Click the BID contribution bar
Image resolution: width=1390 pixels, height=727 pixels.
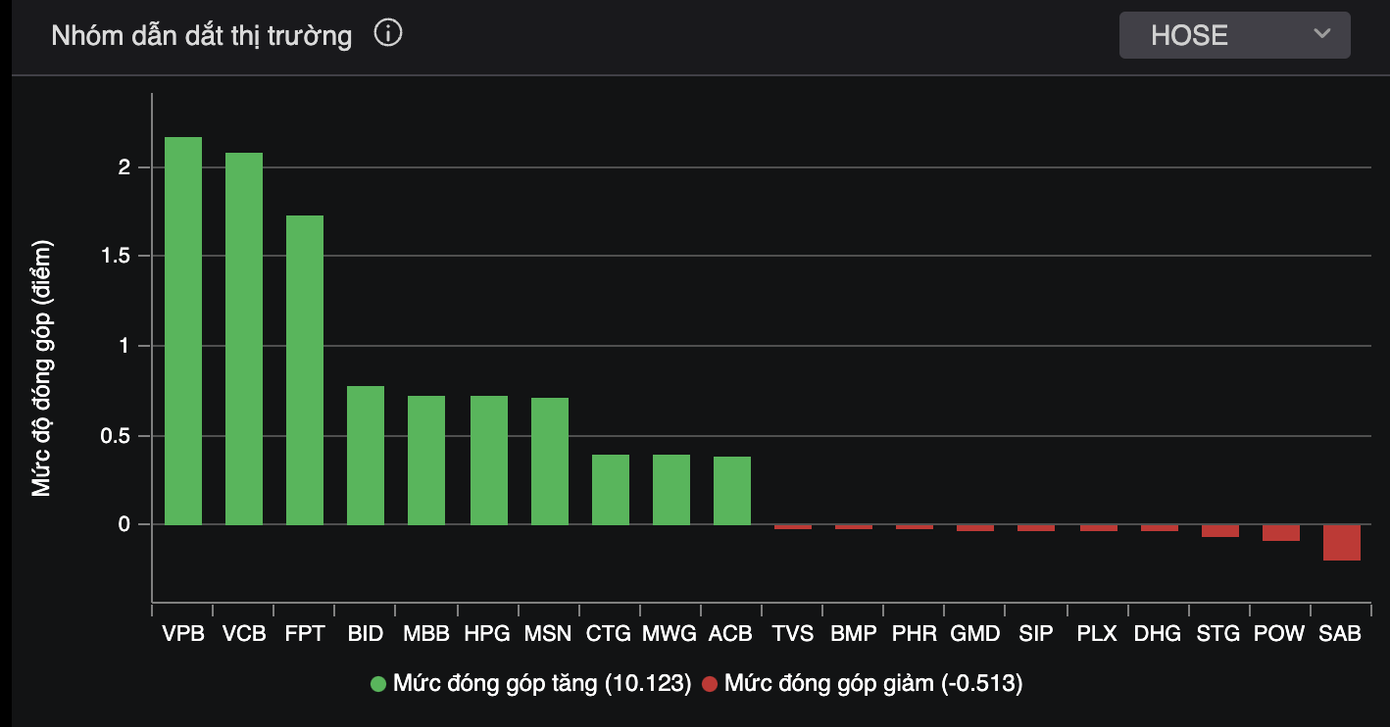366,455
